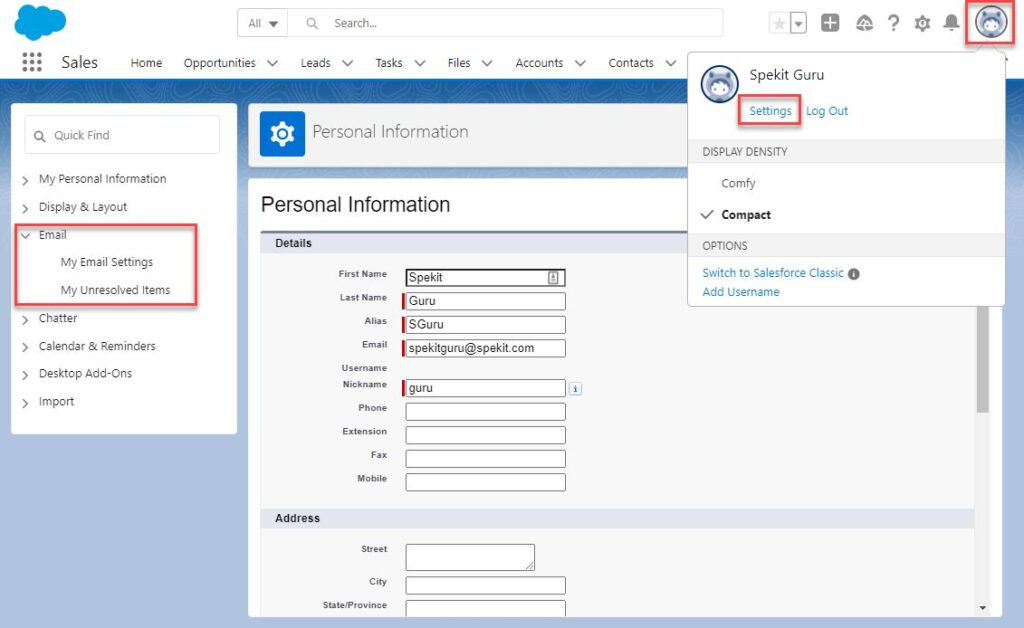Collapse the Email tree node

(x=25, y=236)
